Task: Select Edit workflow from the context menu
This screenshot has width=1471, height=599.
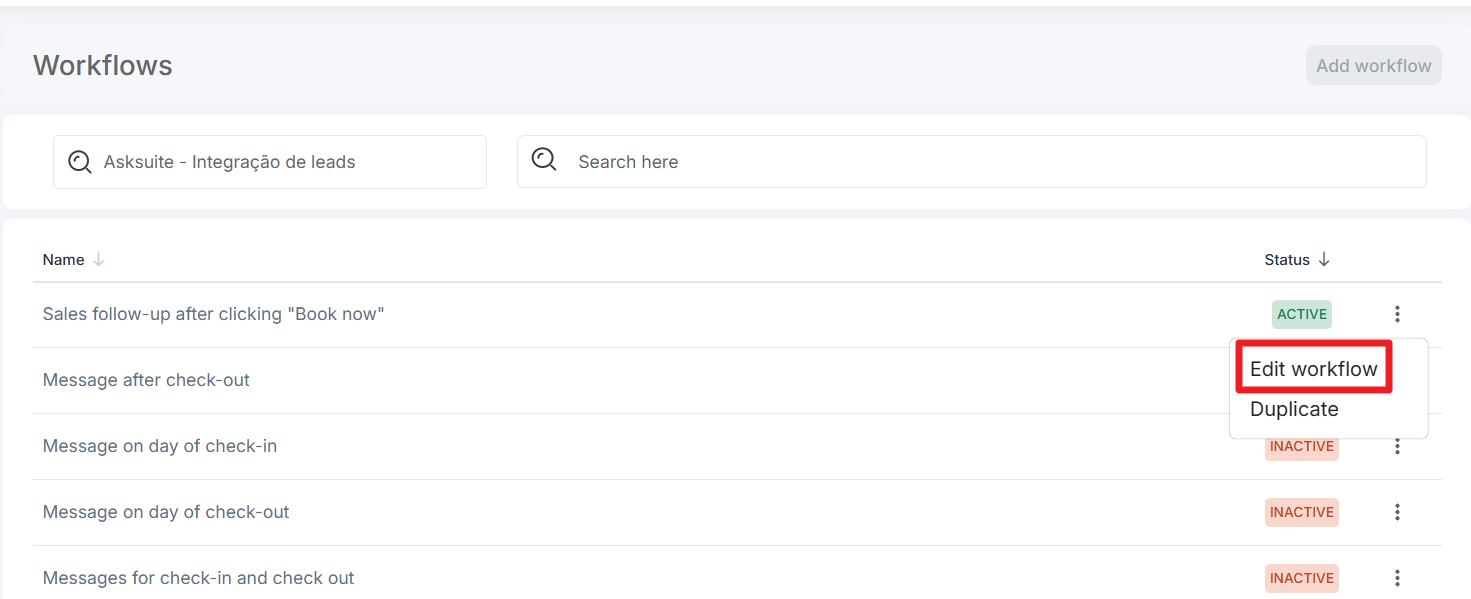Action: [1313, 369]
